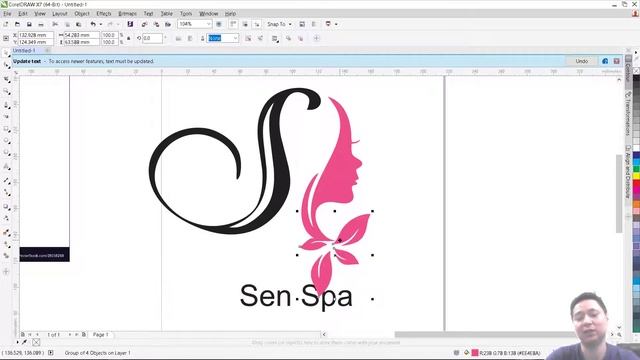Select the Ellipse tool
640x360 pixels.
6,141
